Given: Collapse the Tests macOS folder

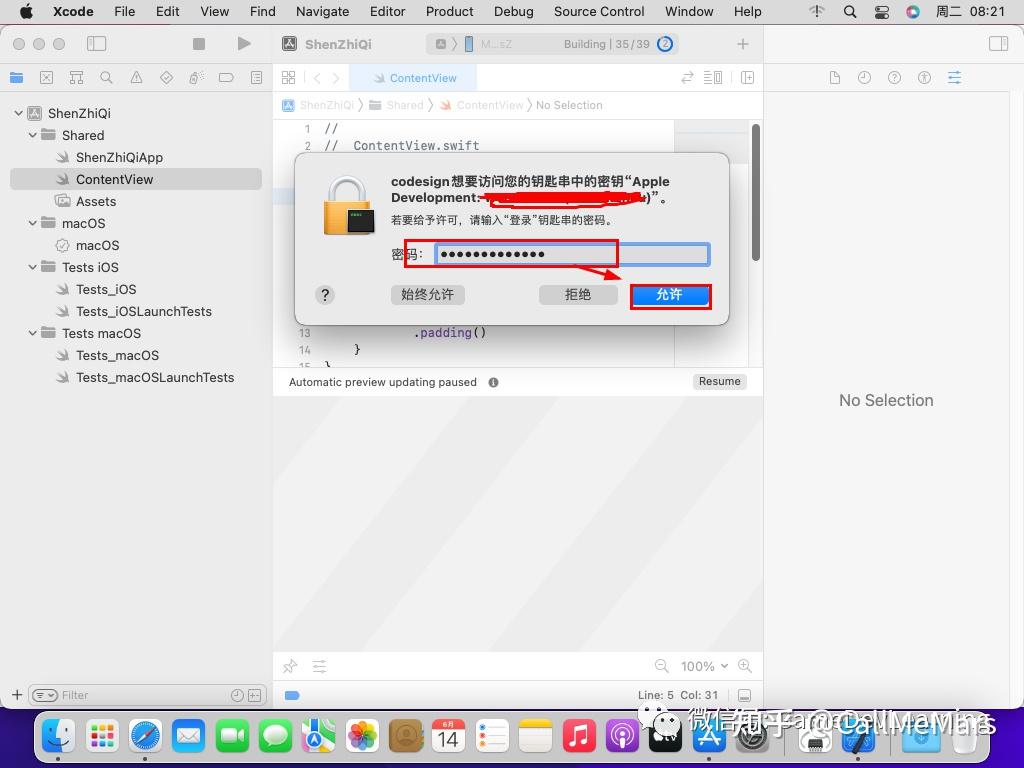Looking at the screenshot, I should (x=33, y=333).
